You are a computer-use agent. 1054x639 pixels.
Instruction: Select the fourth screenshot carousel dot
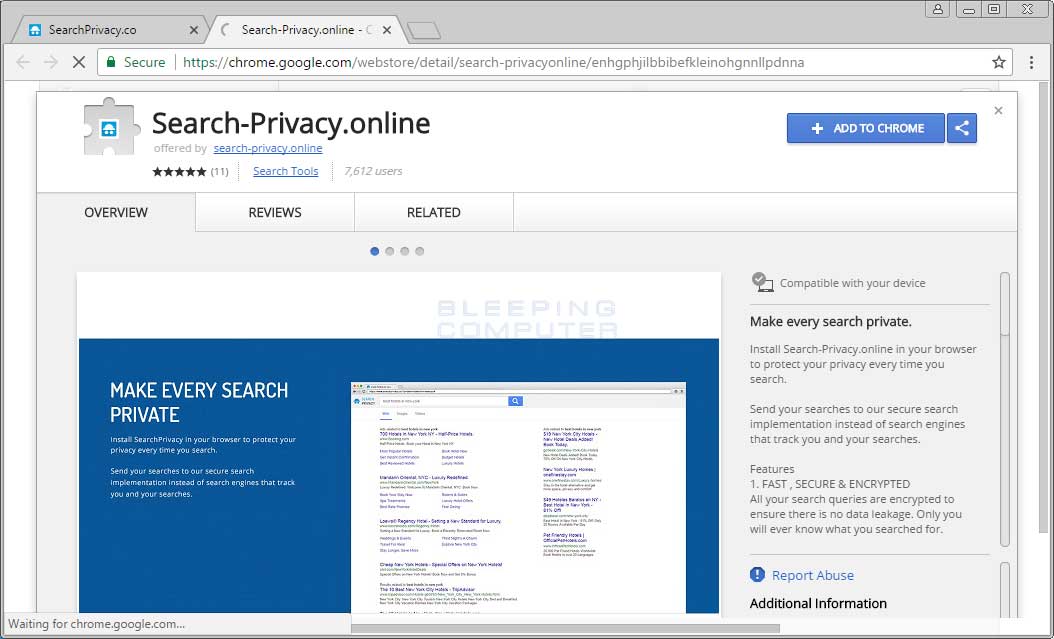419,251
